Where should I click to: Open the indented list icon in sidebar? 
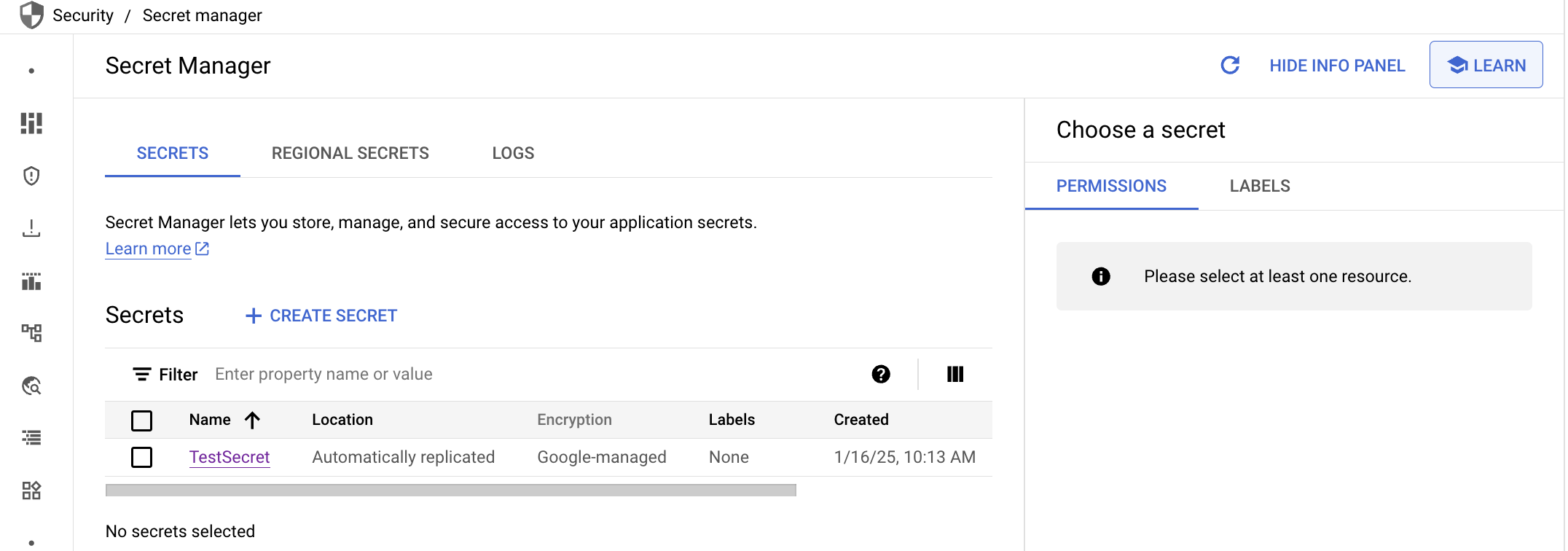[31, 437]
